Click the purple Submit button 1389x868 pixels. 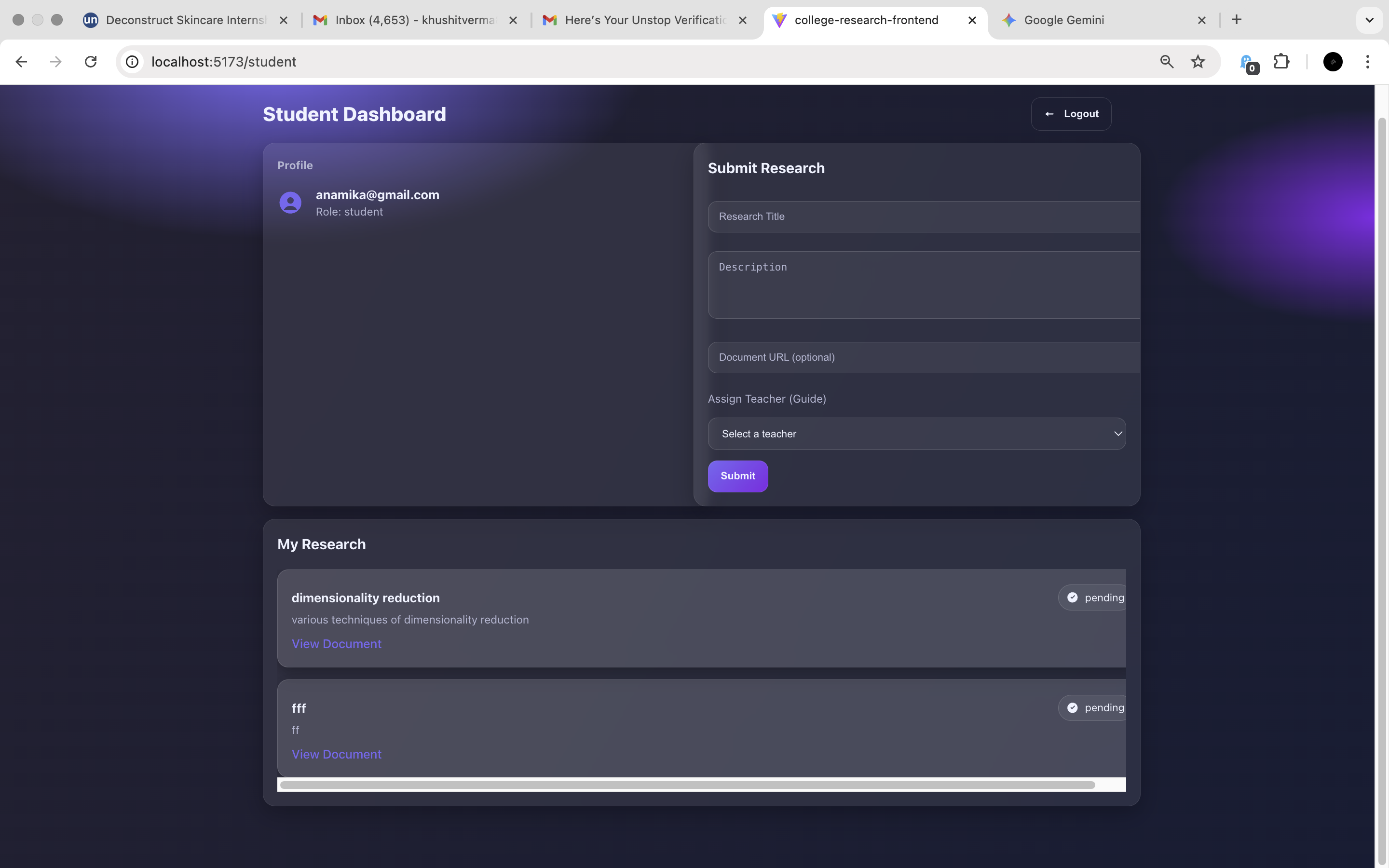tap(737, 476)
